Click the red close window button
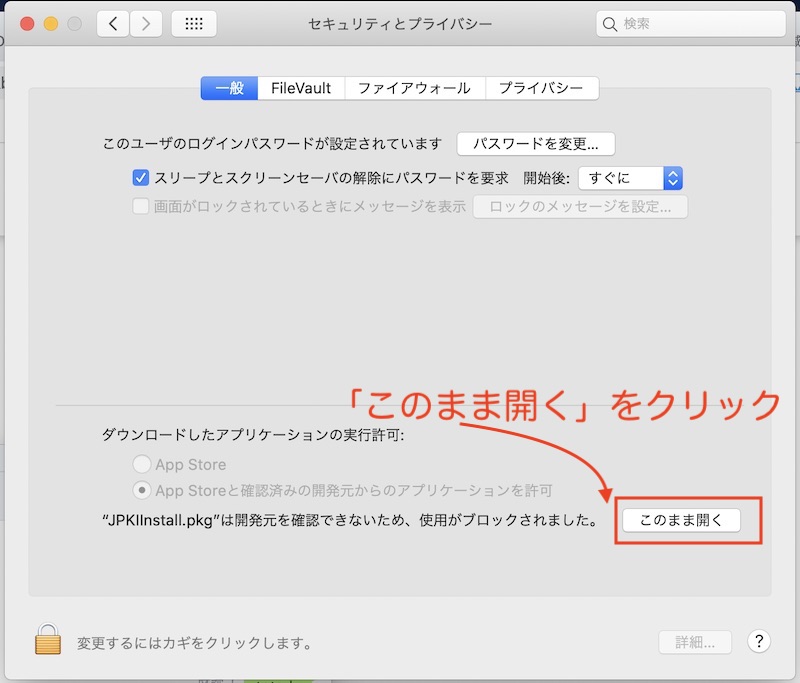Image resolution: width=800 pixels, height=683 pixels. point(27,24)
